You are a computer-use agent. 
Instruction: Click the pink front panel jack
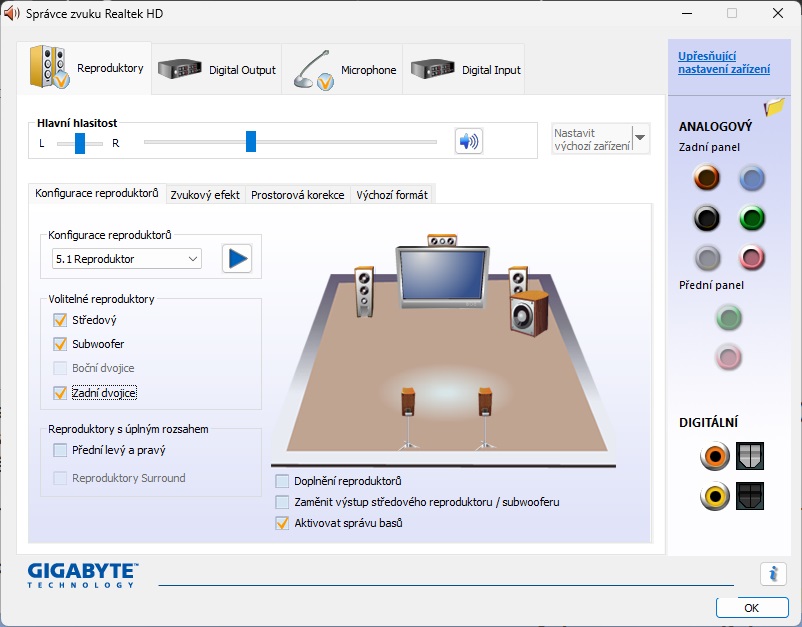728,357
